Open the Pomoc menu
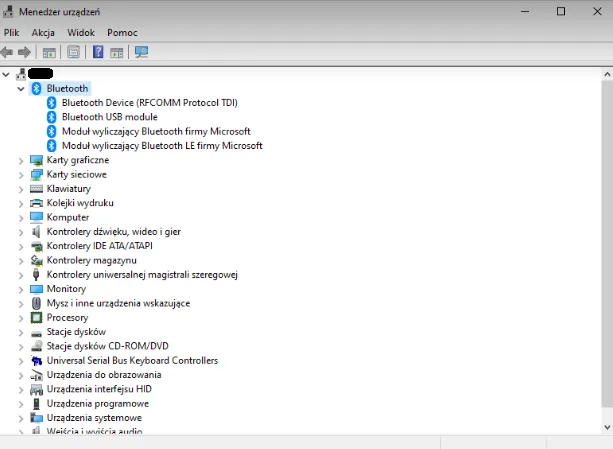Viewport: 613px width, 449px height. (122, 32)
